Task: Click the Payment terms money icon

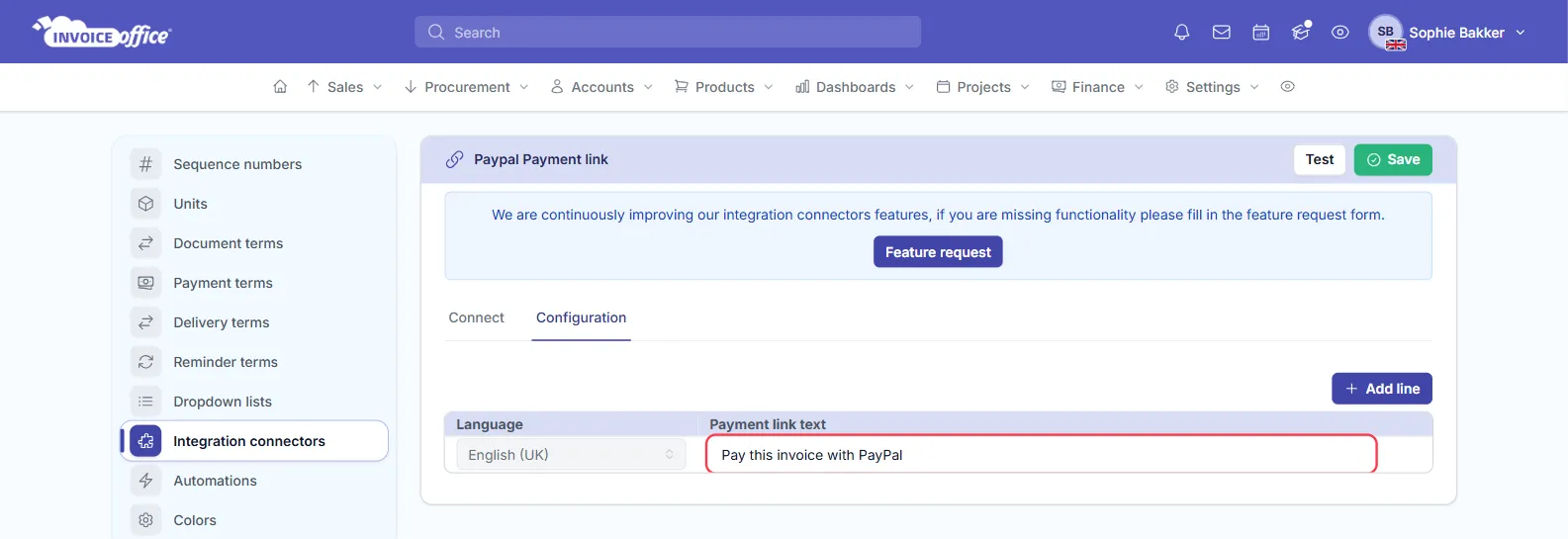Action: pyautogui.click(x=145, y=283)
